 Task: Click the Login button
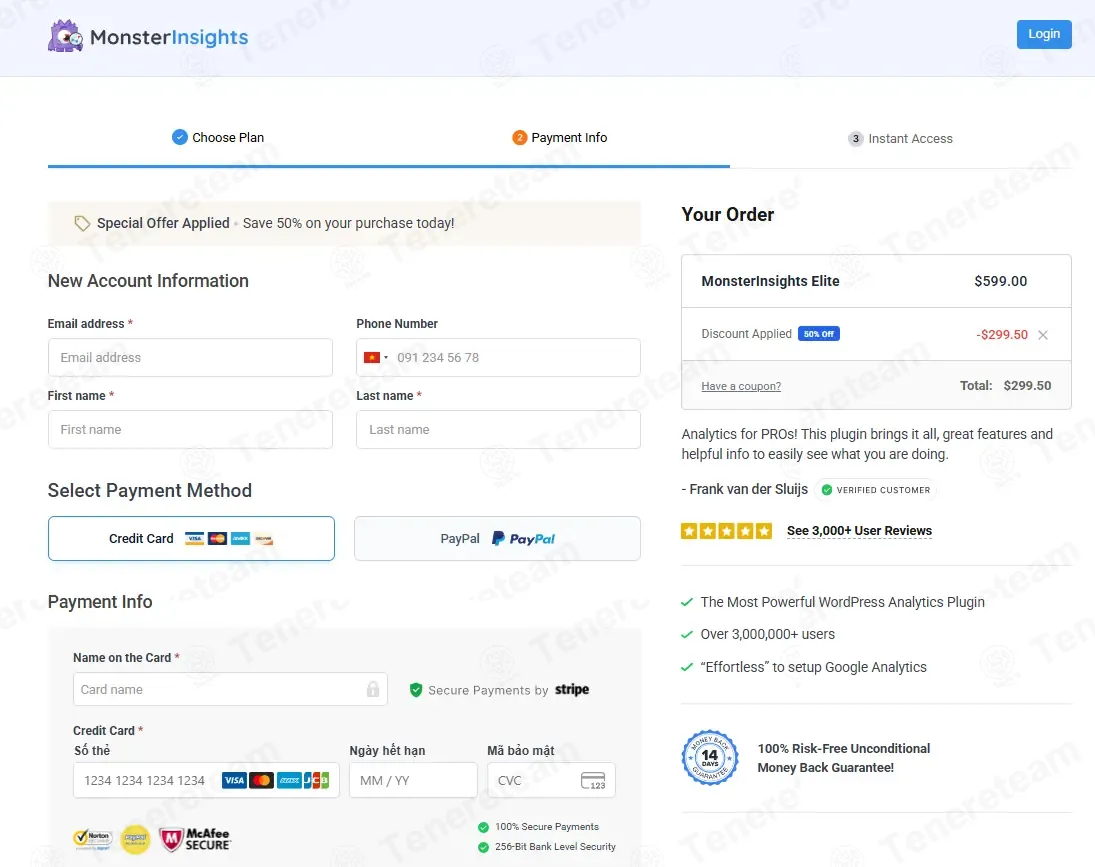[1044, 34]
